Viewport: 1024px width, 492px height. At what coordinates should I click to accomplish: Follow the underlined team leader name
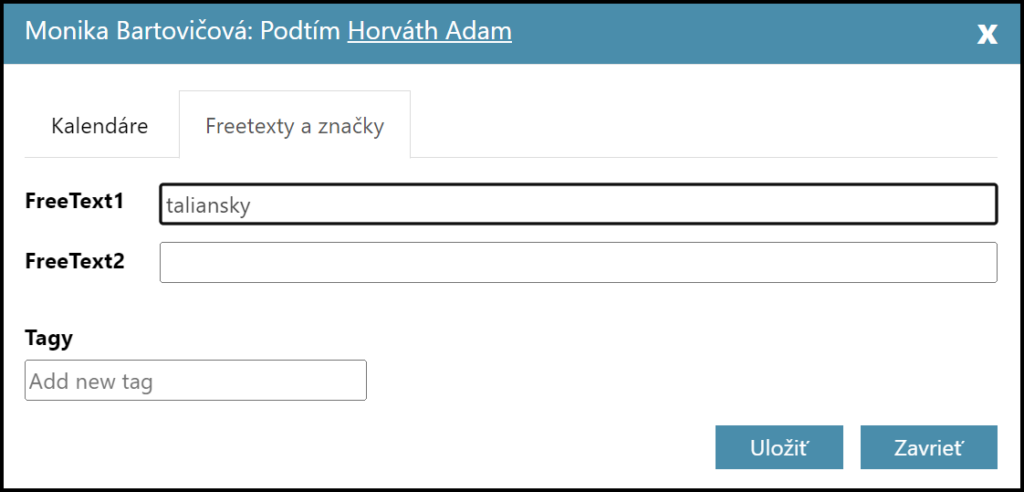coord(429,31)
